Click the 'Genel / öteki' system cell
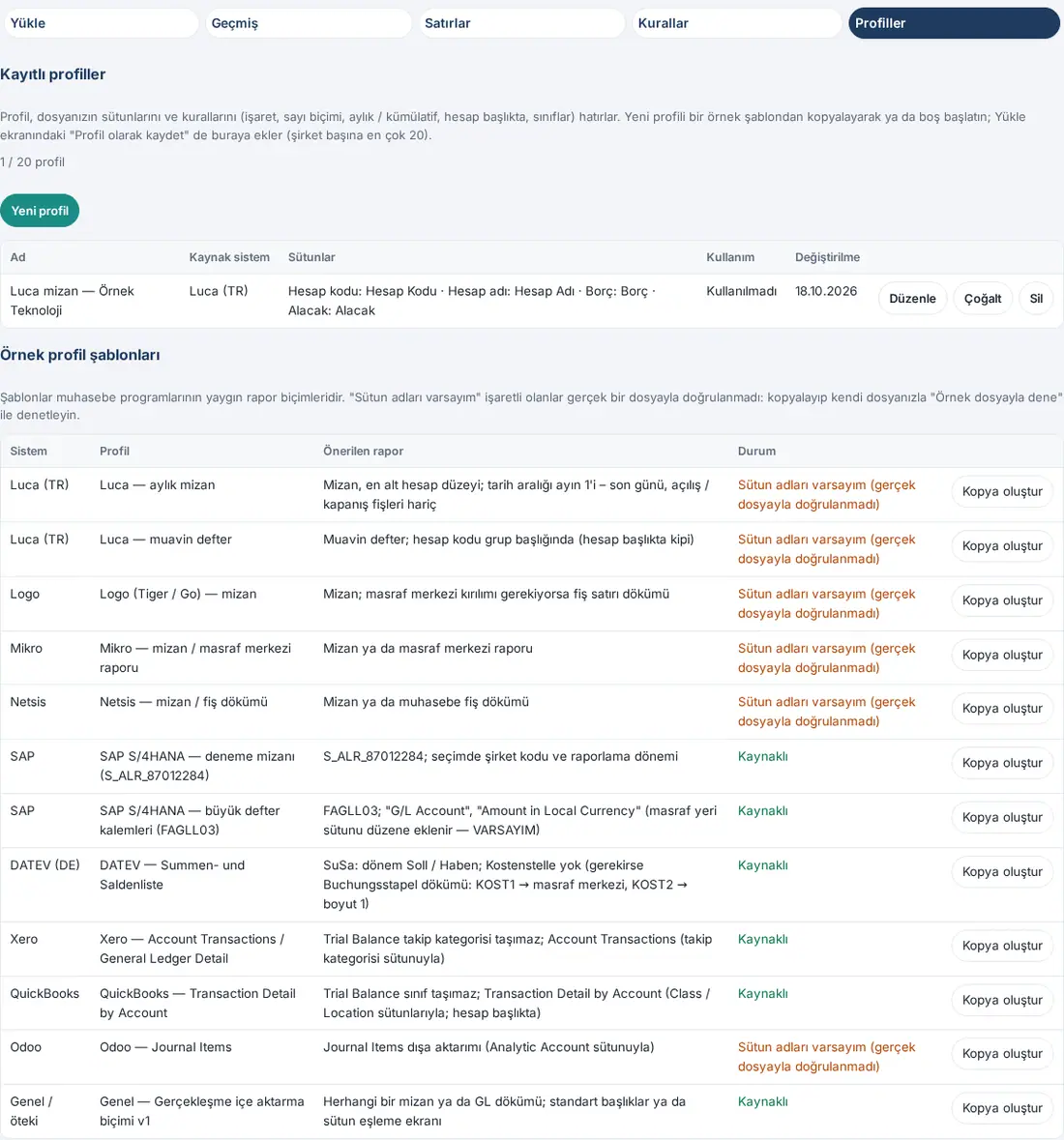 tap(31, 1111)
